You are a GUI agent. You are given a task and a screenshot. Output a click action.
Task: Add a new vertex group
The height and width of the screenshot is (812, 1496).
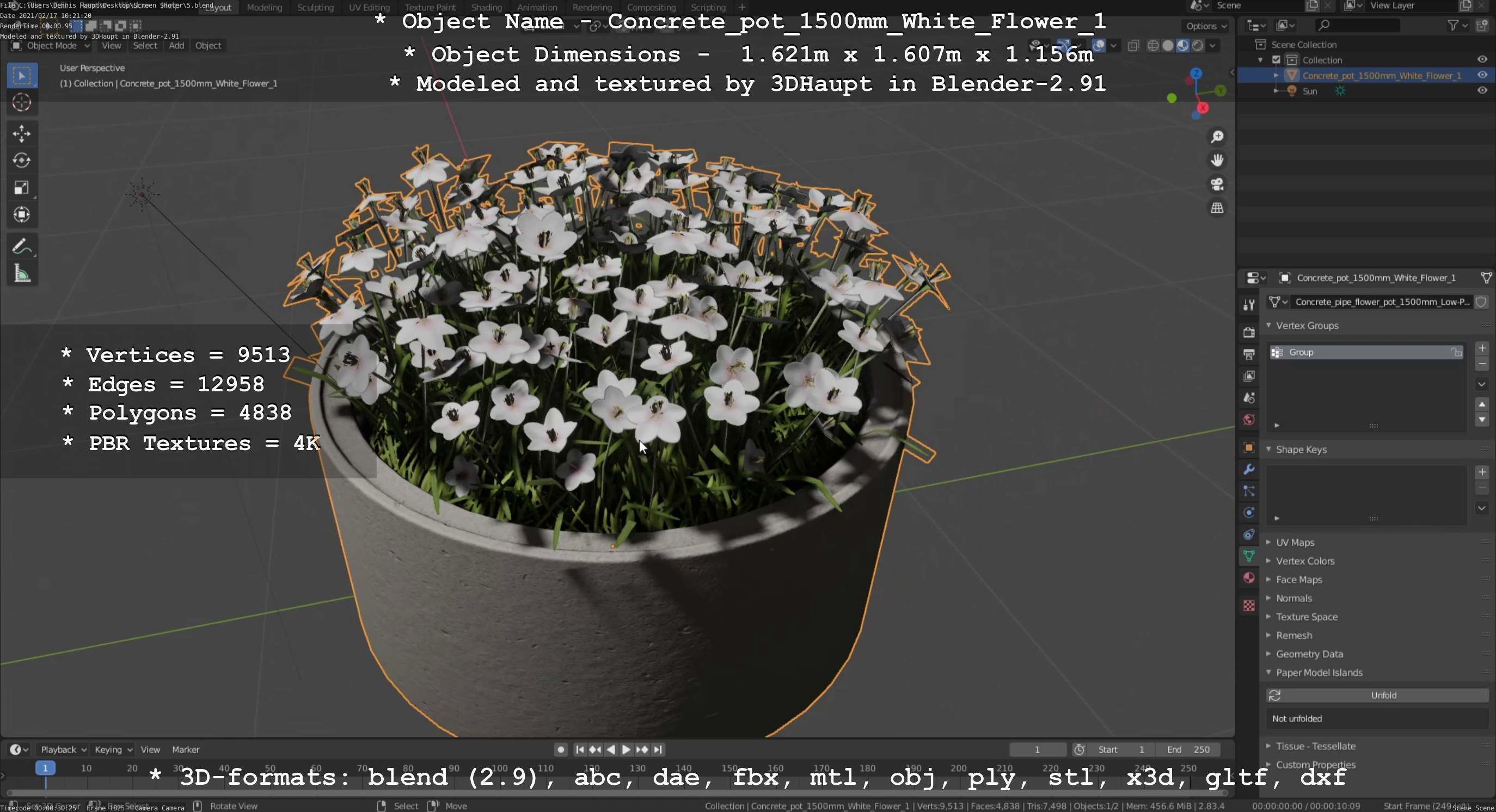1481,348
